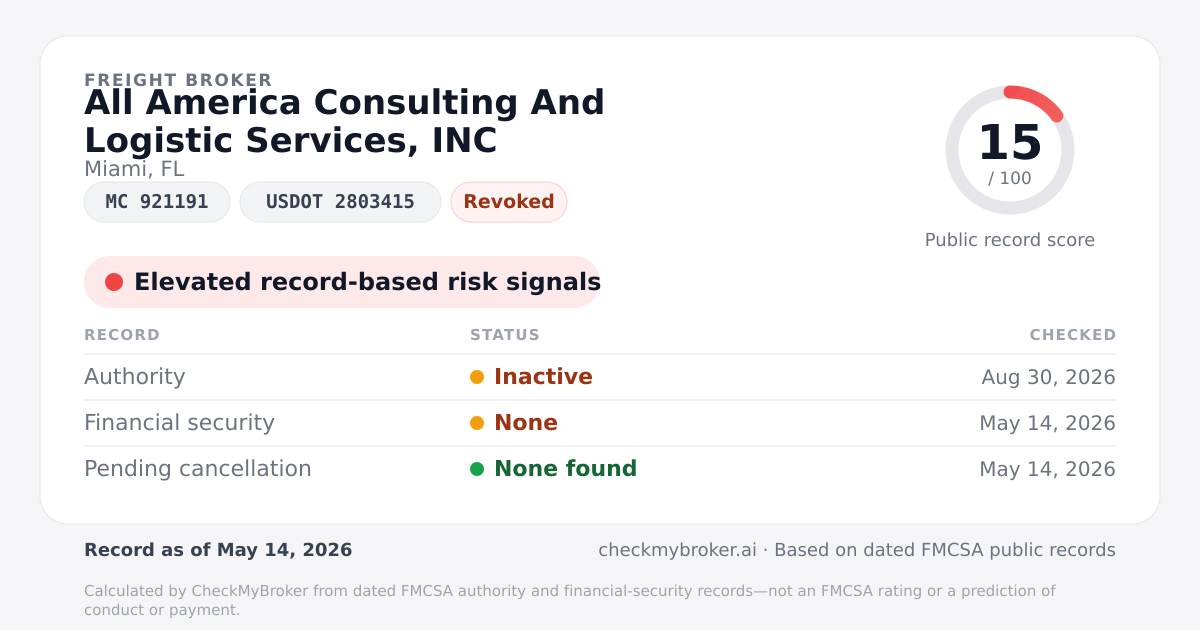
Task: Click the company name heading
Action: 344,121
